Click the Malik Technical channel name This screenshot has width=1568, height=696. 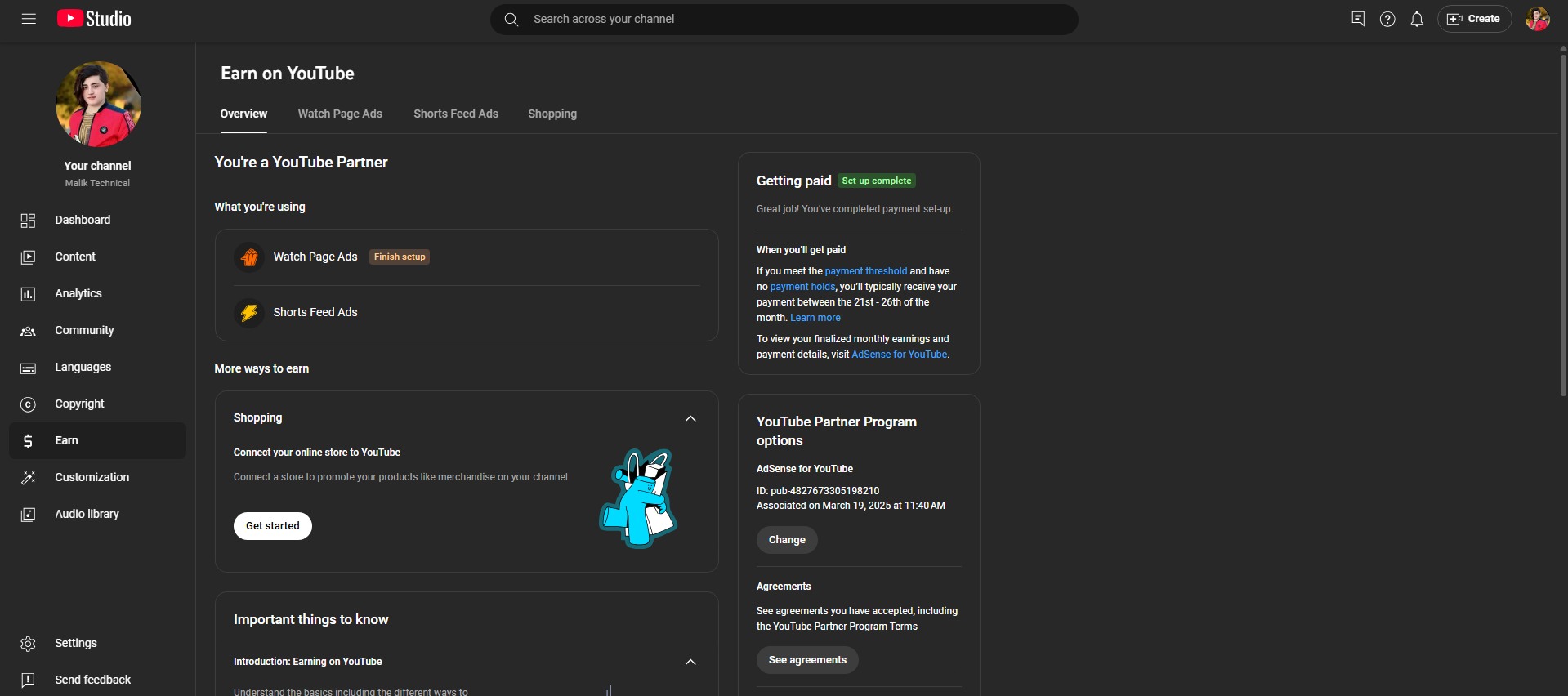[x=97, y=183]
